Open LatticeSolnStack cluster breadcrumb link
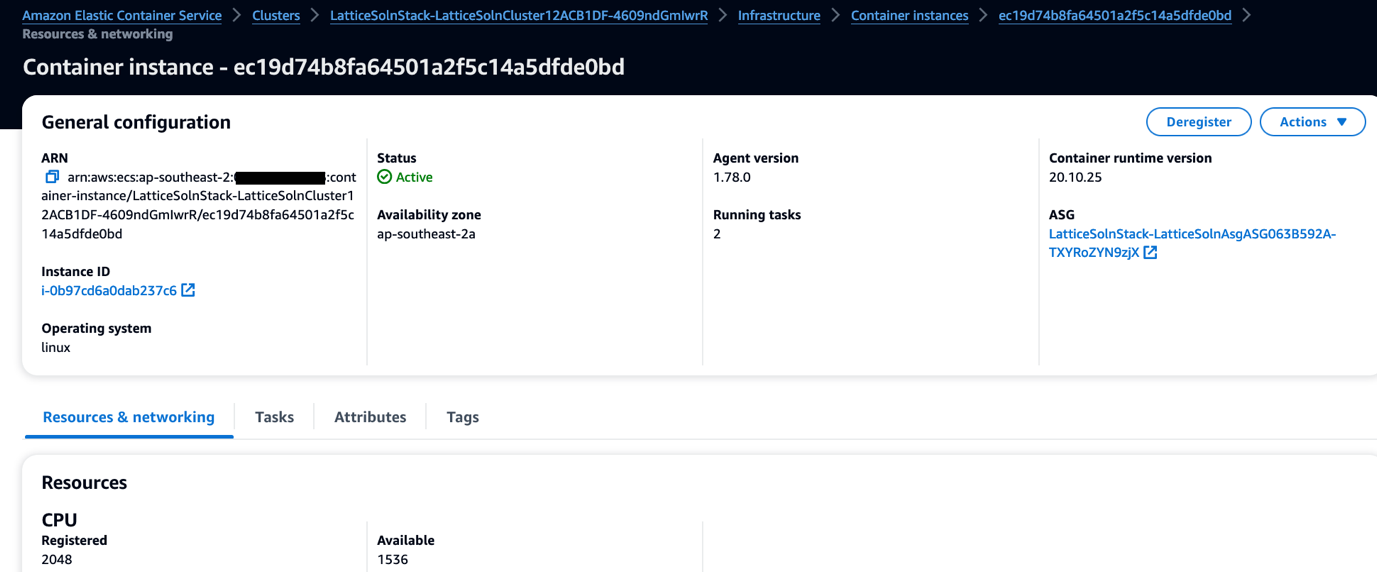 519,15
